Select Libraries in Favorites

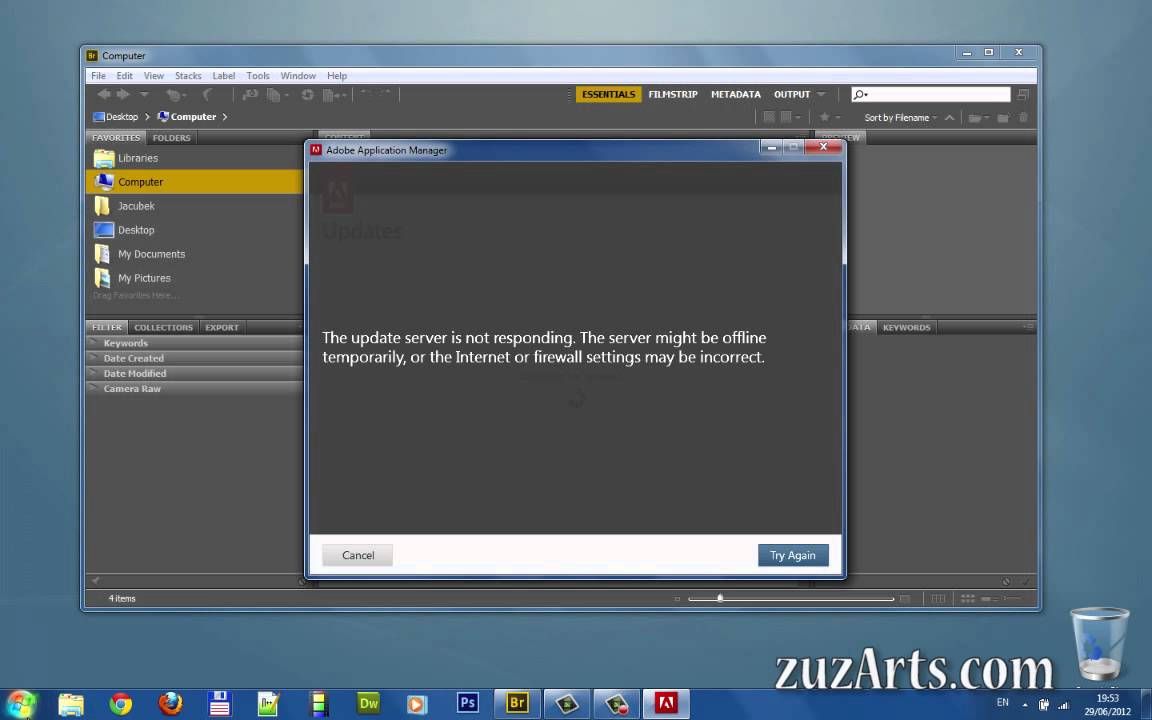[x=194, y=158]
